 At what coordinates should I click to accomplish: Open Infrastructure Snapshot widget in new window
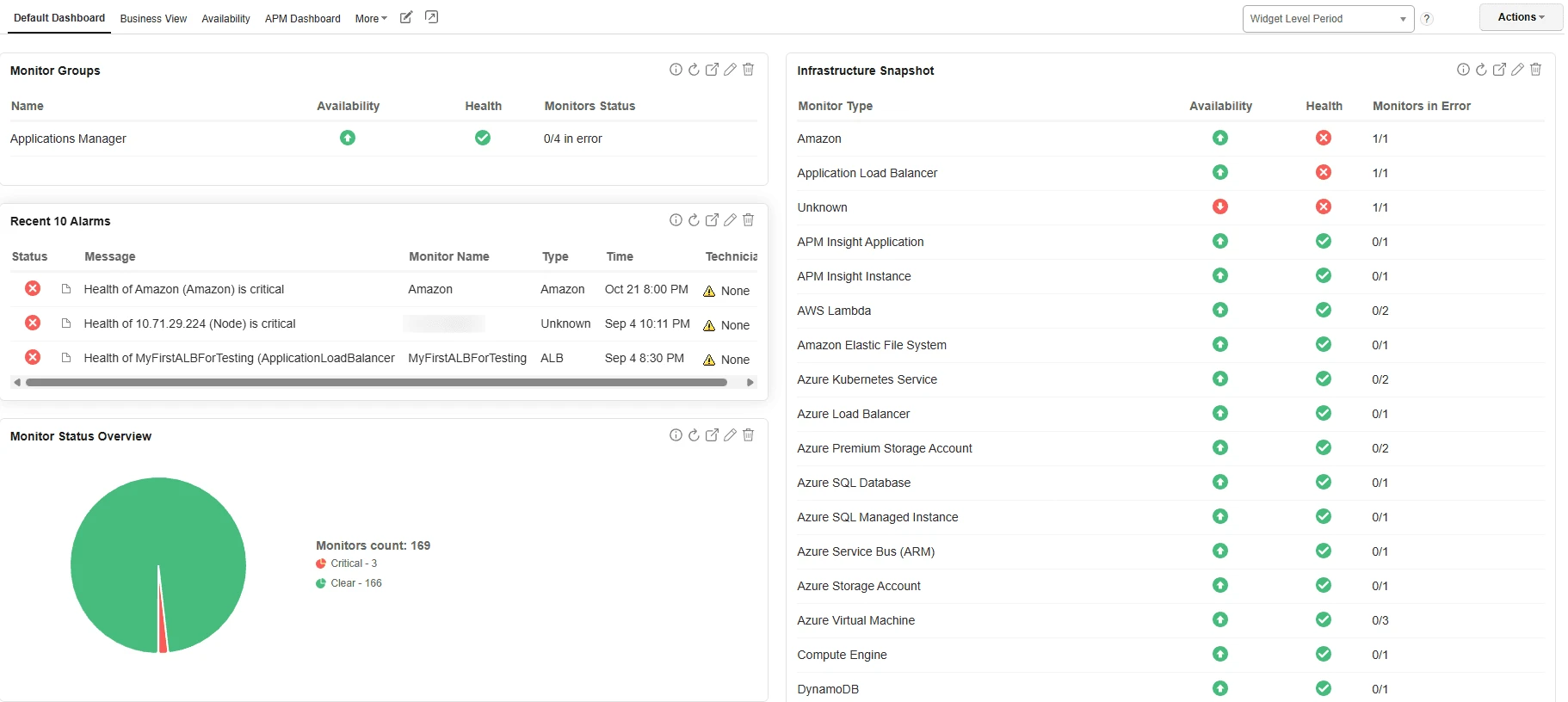point(1499,70)
